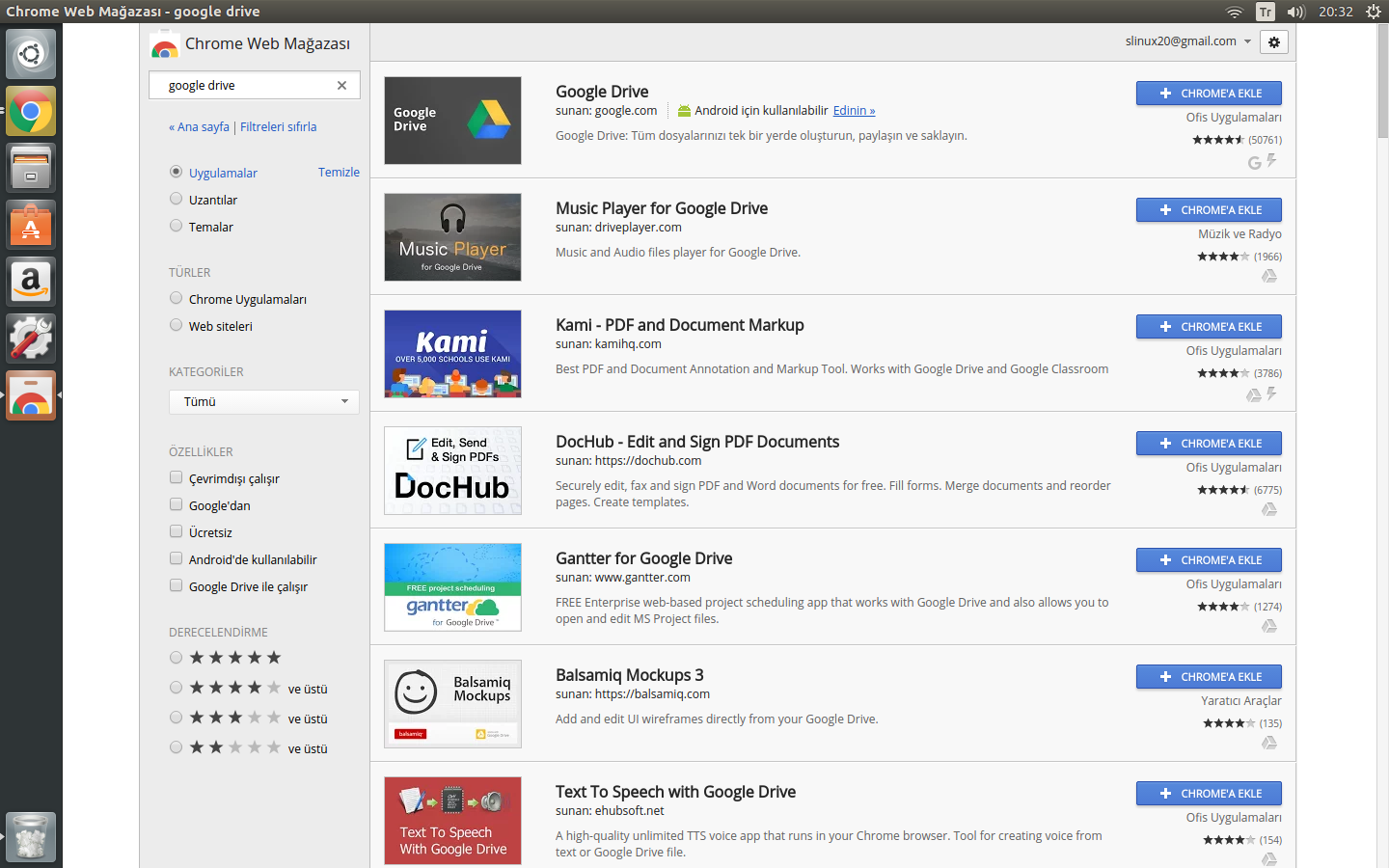The image size is (1389, 868).
Task: Add Gantter for Google Drive to Chrome
Action: [x=1209, y=560]
